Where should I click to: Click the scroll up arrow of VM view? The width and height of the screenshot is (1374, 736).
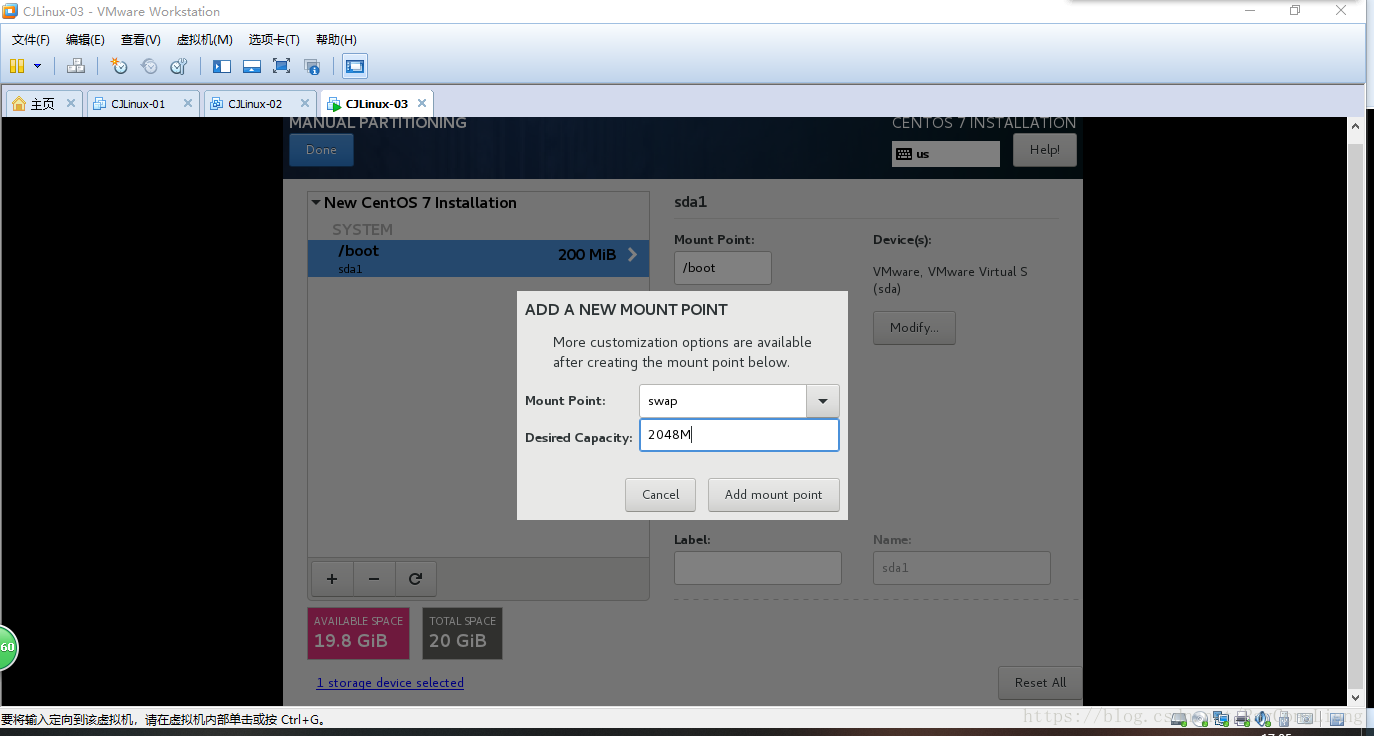[x=1356, y=126]
